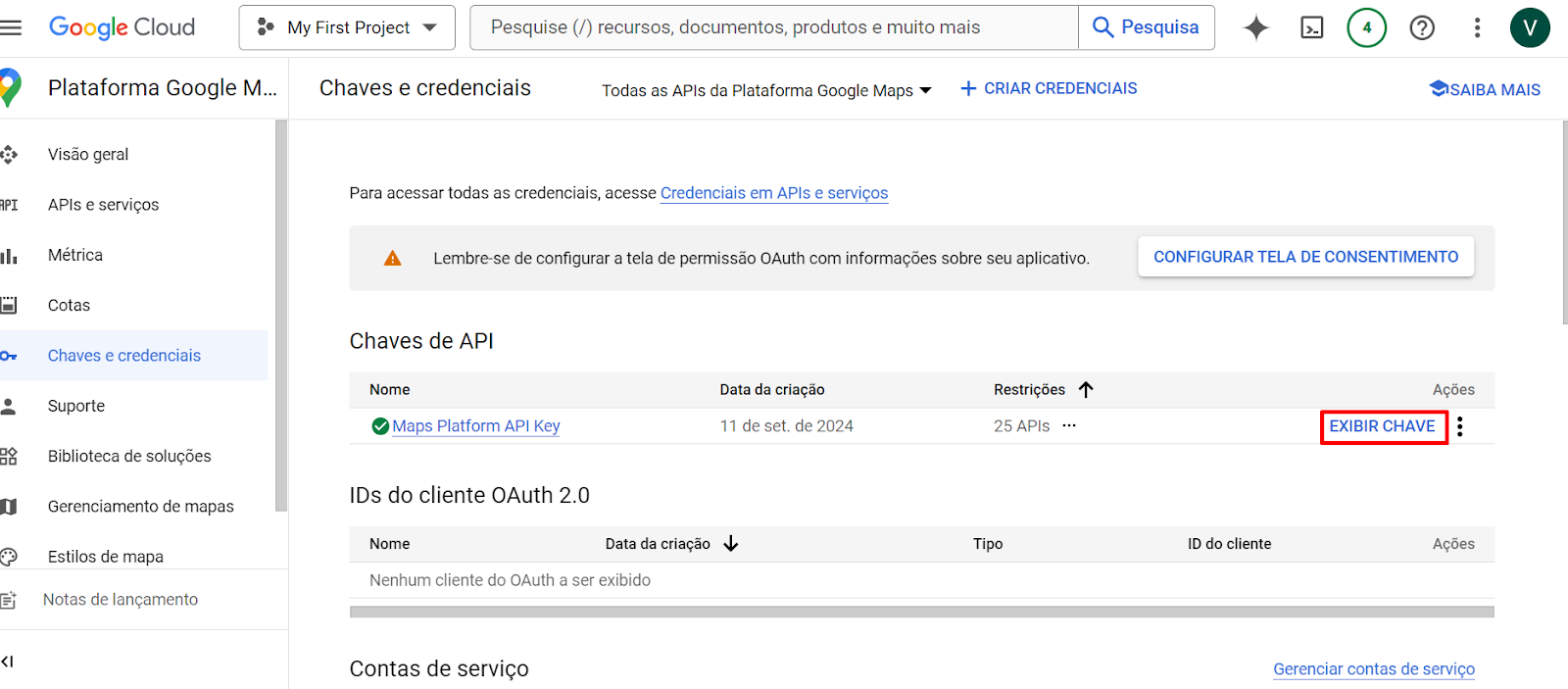Go to Gerenciamento de mapas
This screenshot has width=1568, height=689.
click(141, 506)
